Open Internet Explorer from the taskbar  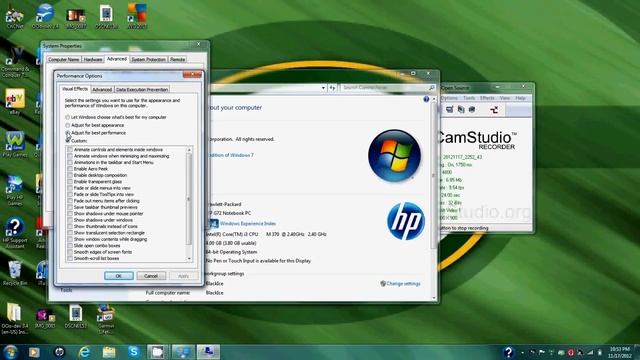click(x=84, y=352)
